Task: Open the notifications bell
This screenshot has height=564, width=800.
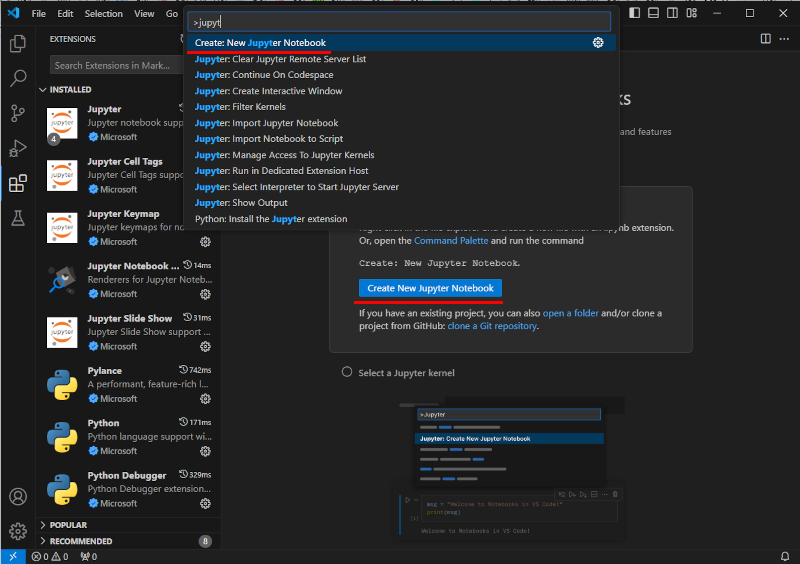Action: (785, 556)
